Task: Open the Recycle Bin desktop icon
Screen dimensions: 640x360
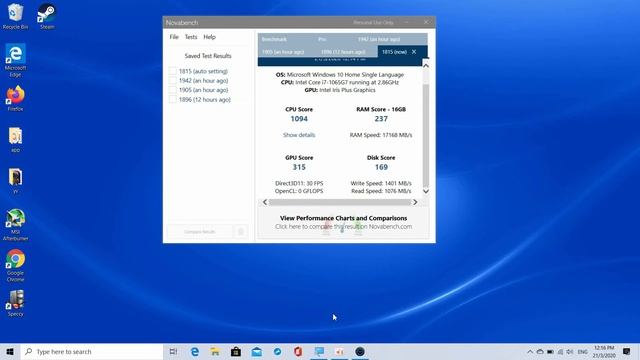Action: (15, 16)
